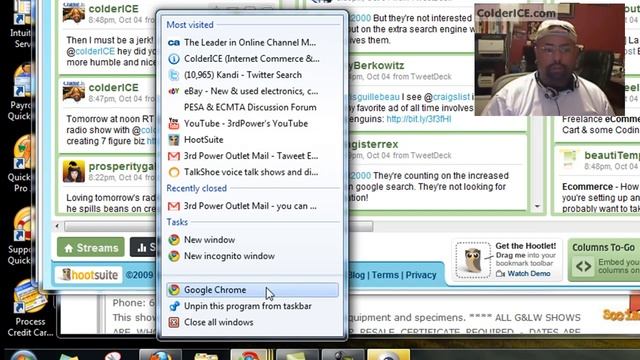Launch Google Chrome from the jump list
This screenshot has width=640, height=360.
pos(252,290)
